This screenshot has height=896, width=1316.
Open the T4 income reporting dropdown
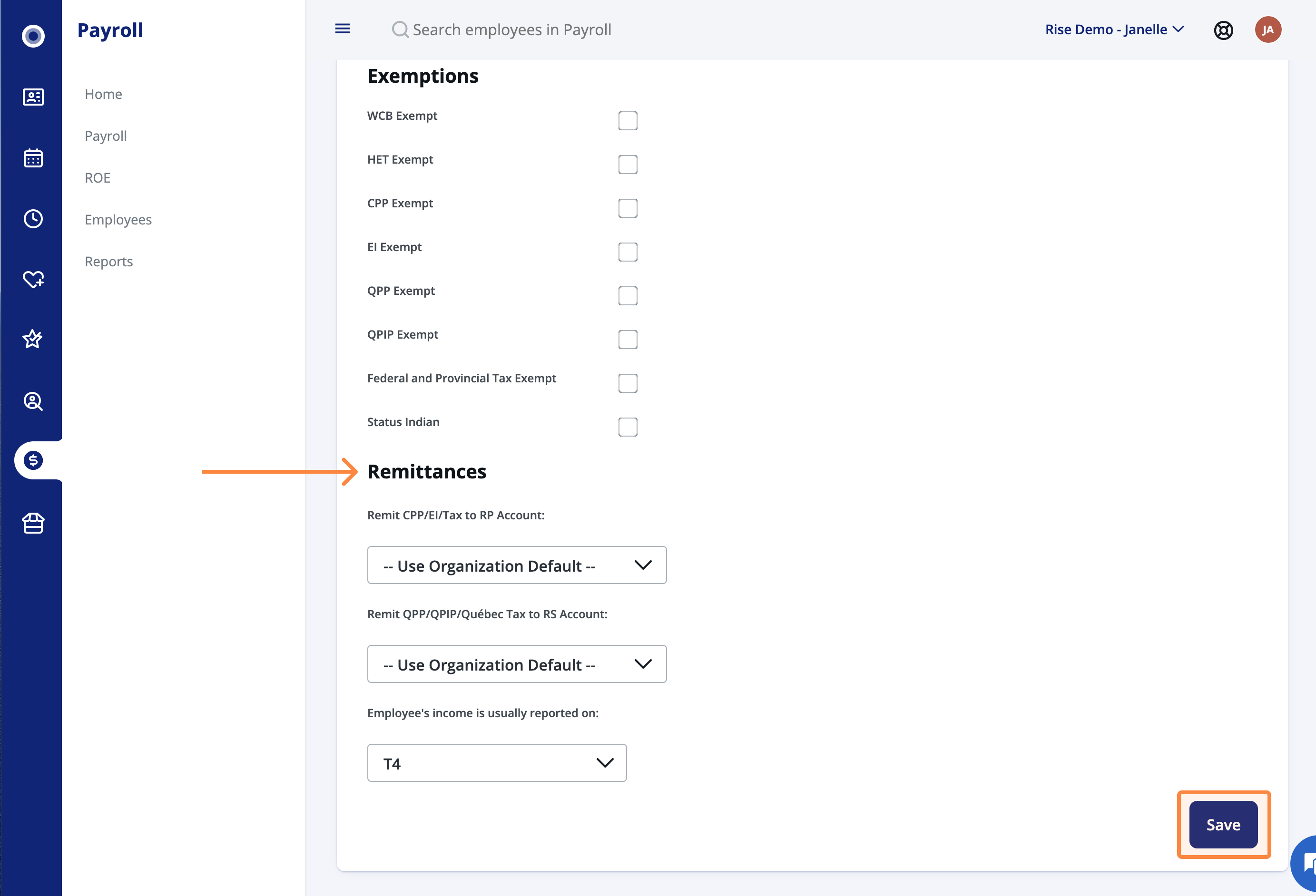497,763
